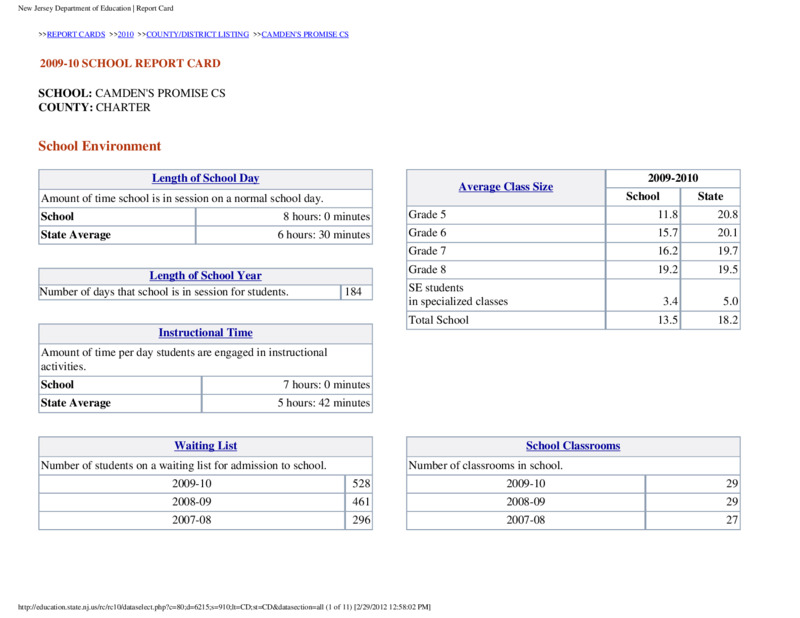Click the 2009-10 waiting list count 528
The width and height of the screenshot is (800, 618).
(x=359, y=484)
